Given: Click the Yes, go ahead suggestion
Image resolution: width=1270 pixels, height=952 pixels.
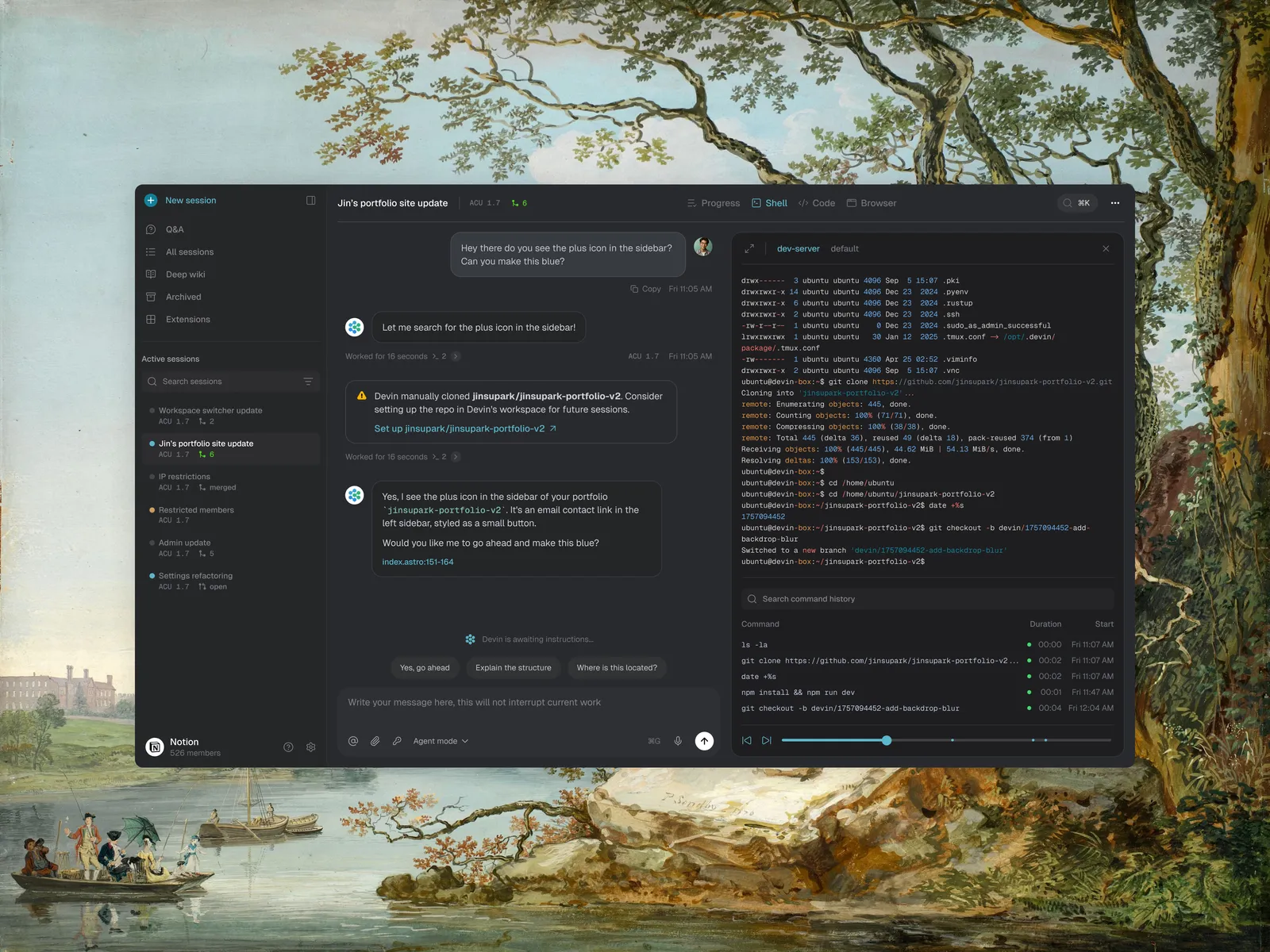Looking at the screenshot, I should (425, 668).
